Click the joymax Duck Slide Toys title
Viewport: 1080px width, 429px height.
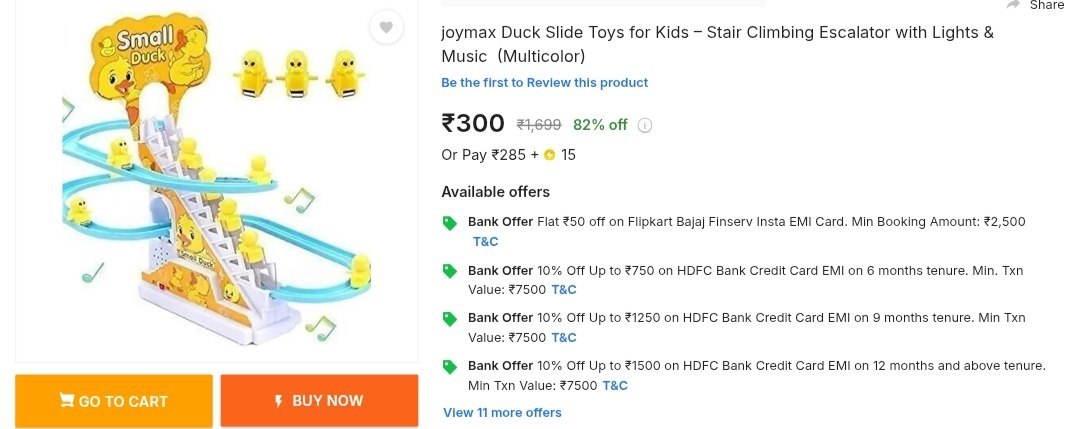point(717,43)
